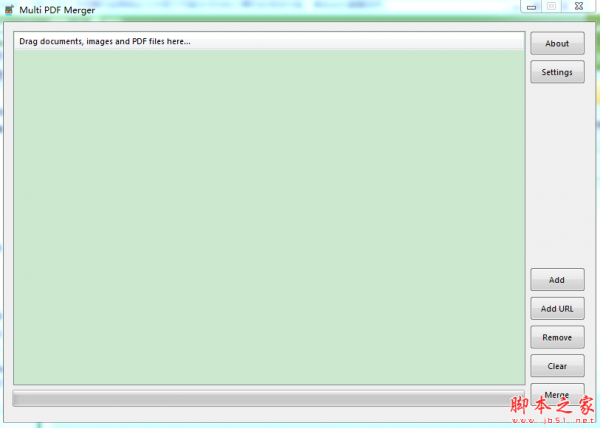Clear the file list
The image size is (600, 428).
[x=557, y=366]
